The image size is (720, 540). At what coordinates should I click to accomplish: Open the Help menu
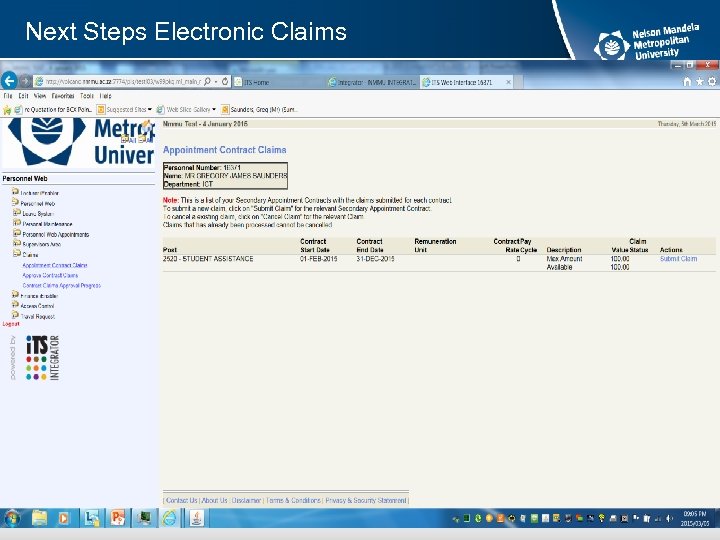click(x=106, y=96)
